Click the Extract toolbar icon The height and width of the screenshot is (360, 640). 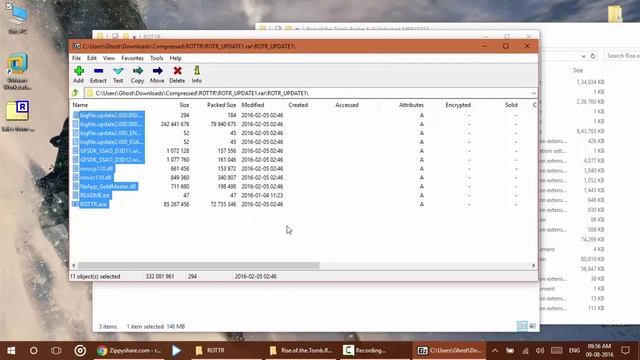click(x=98, y=75)
